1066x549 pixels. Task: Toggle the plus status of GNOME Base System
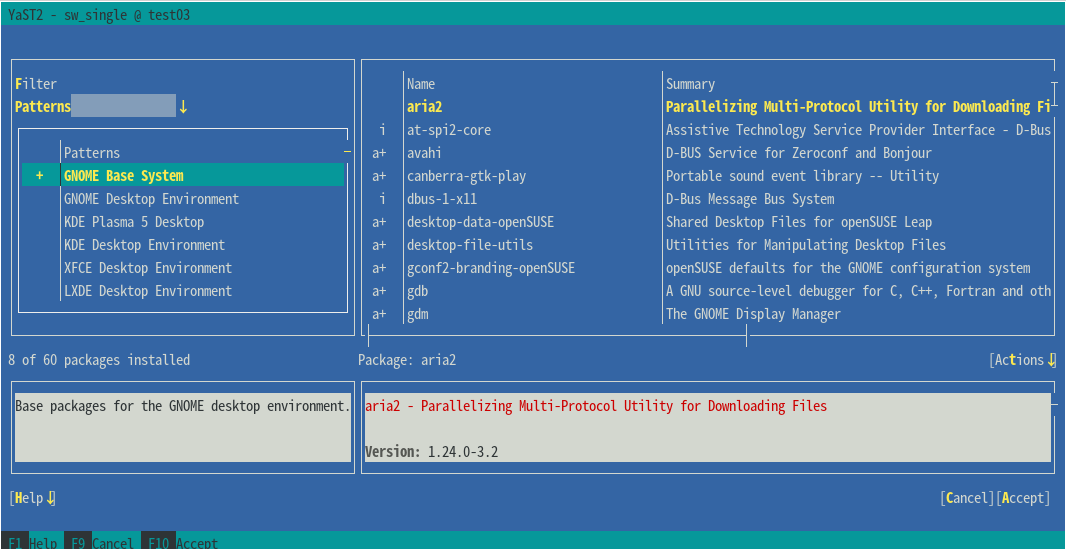tap(39, 175)
